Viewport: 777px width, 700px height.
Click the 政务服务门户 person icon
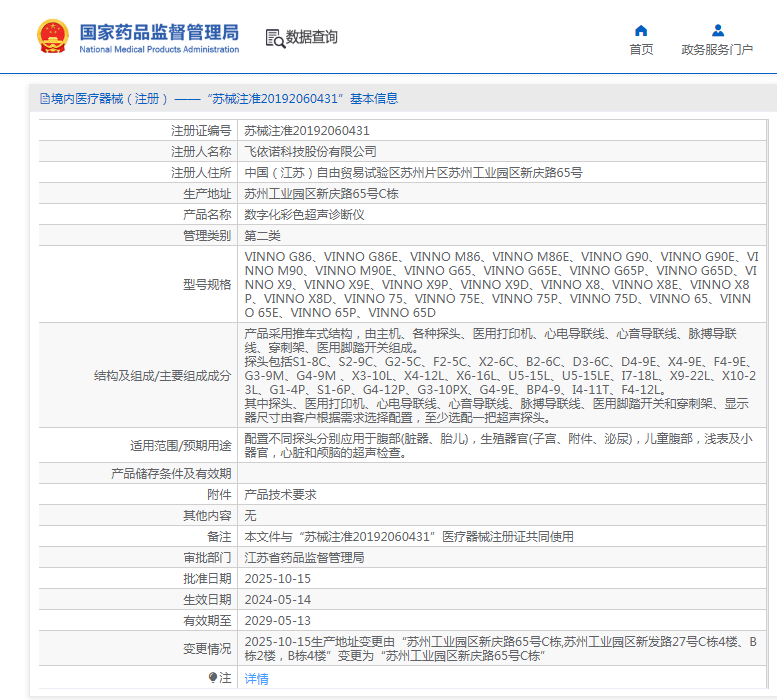pyautogui.click(x=717, y=30)
